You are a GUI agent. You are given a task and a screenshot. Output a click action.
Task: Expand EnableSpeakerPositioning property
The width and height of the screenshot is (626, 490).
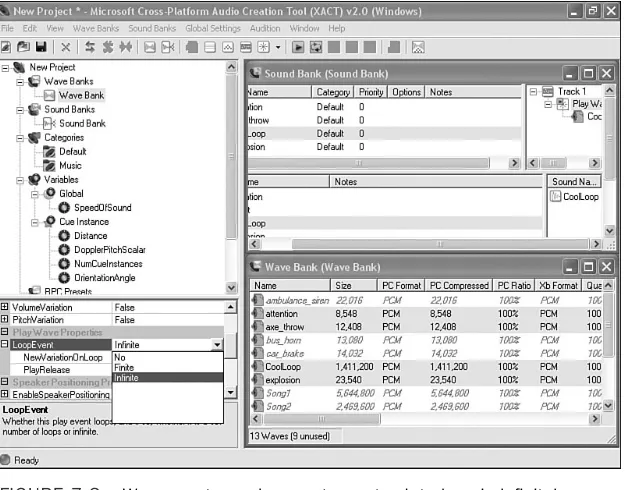pyautogui.click(x=4, y=394)
